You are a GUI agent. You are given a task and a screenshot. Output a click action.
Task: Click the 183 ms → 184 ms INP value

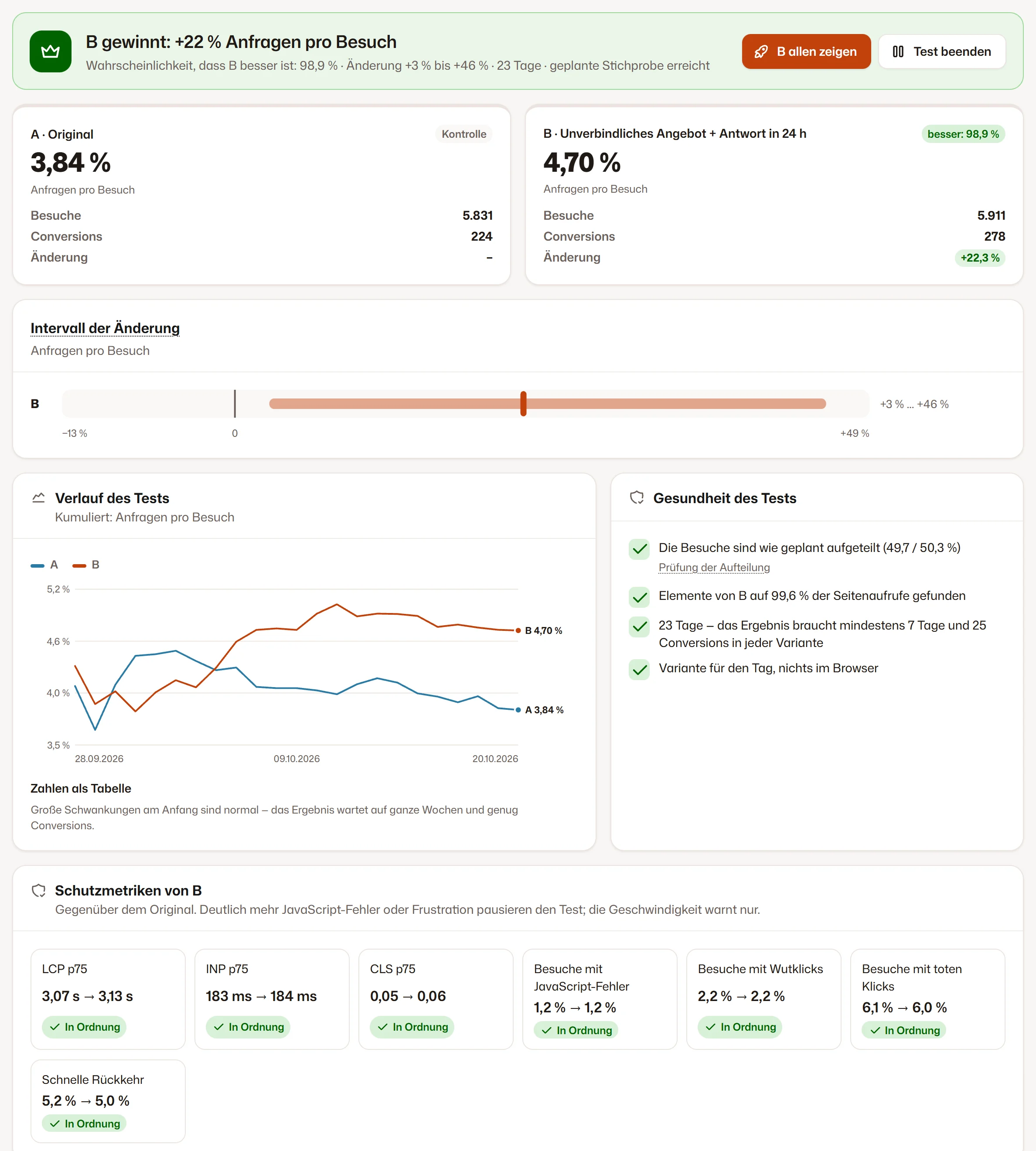coord(261,996)
